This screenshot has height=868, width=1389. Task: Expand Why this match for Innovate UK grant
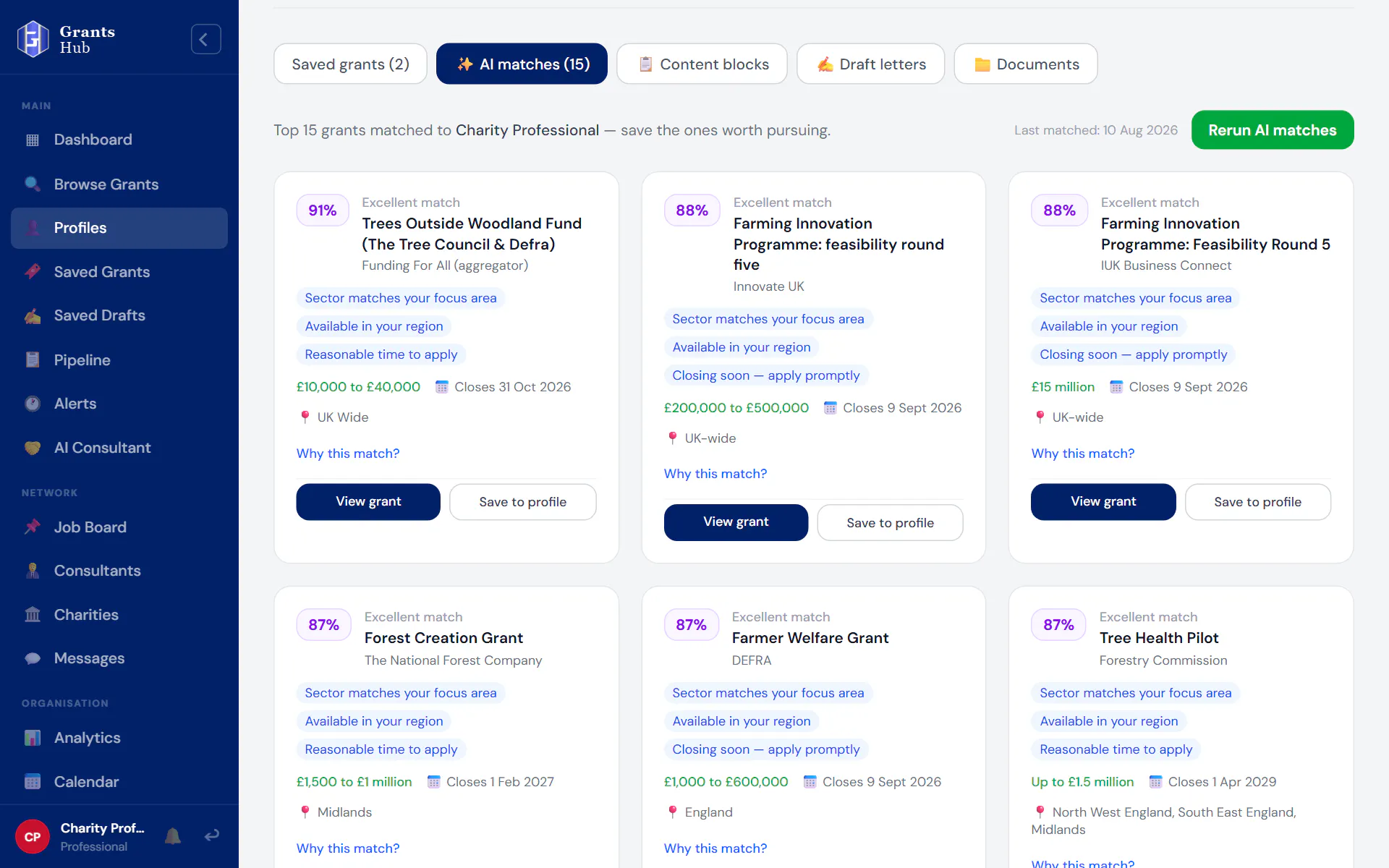[x=715, y=474]
